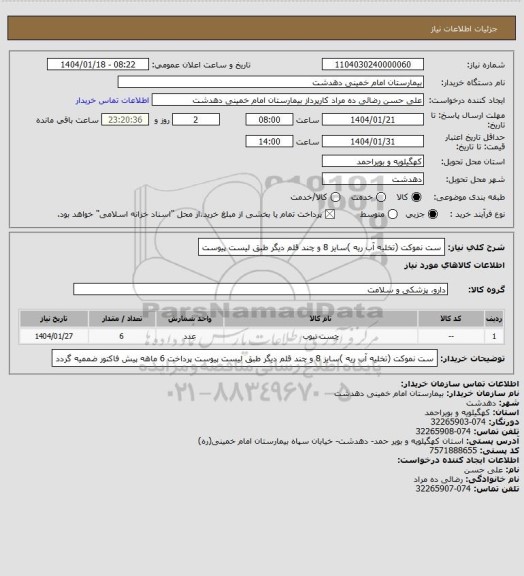Click the section heading اطلاعات کالاهای مورد نیاز
The height and width of the screenshot is (576, 524).
454,265
